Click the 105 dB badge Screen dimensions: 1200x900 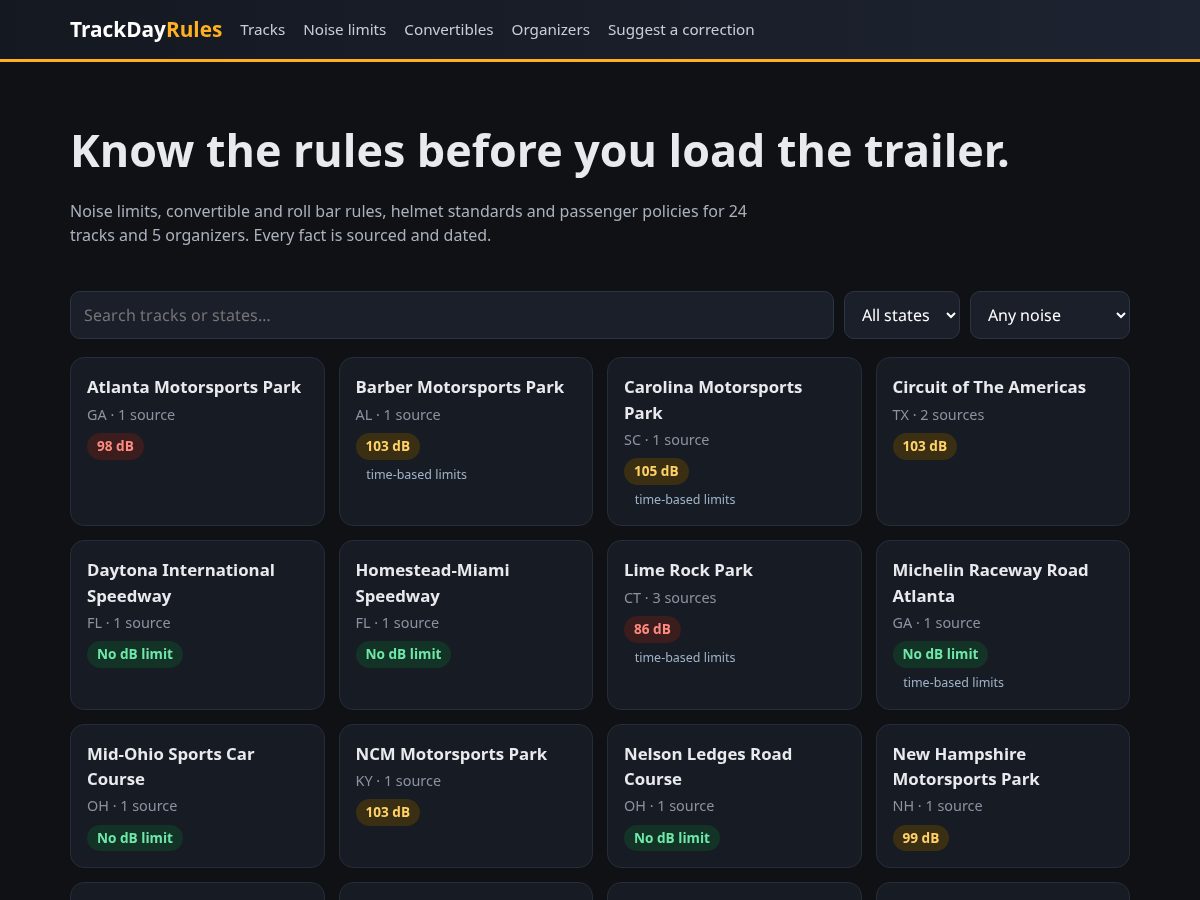click(656, 471)
